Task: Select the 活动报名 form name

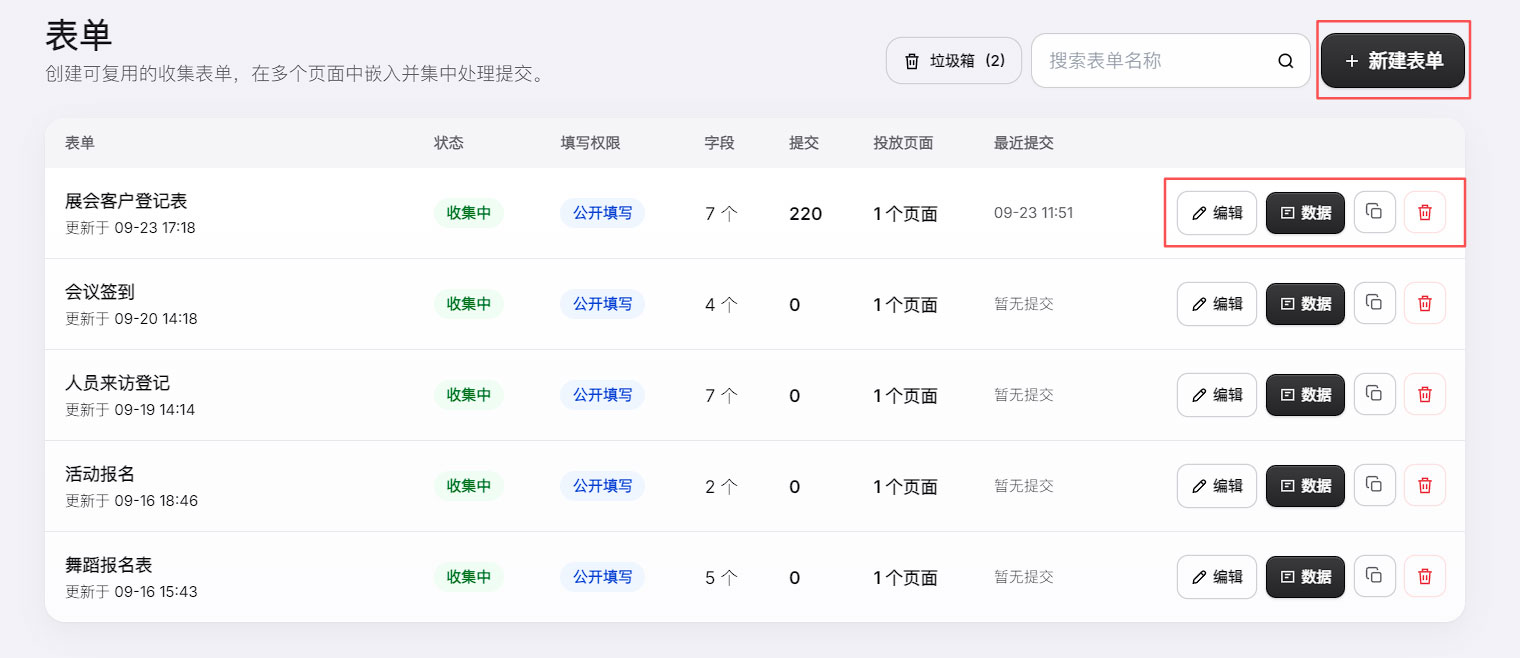Action: click(x=100, y=474)
